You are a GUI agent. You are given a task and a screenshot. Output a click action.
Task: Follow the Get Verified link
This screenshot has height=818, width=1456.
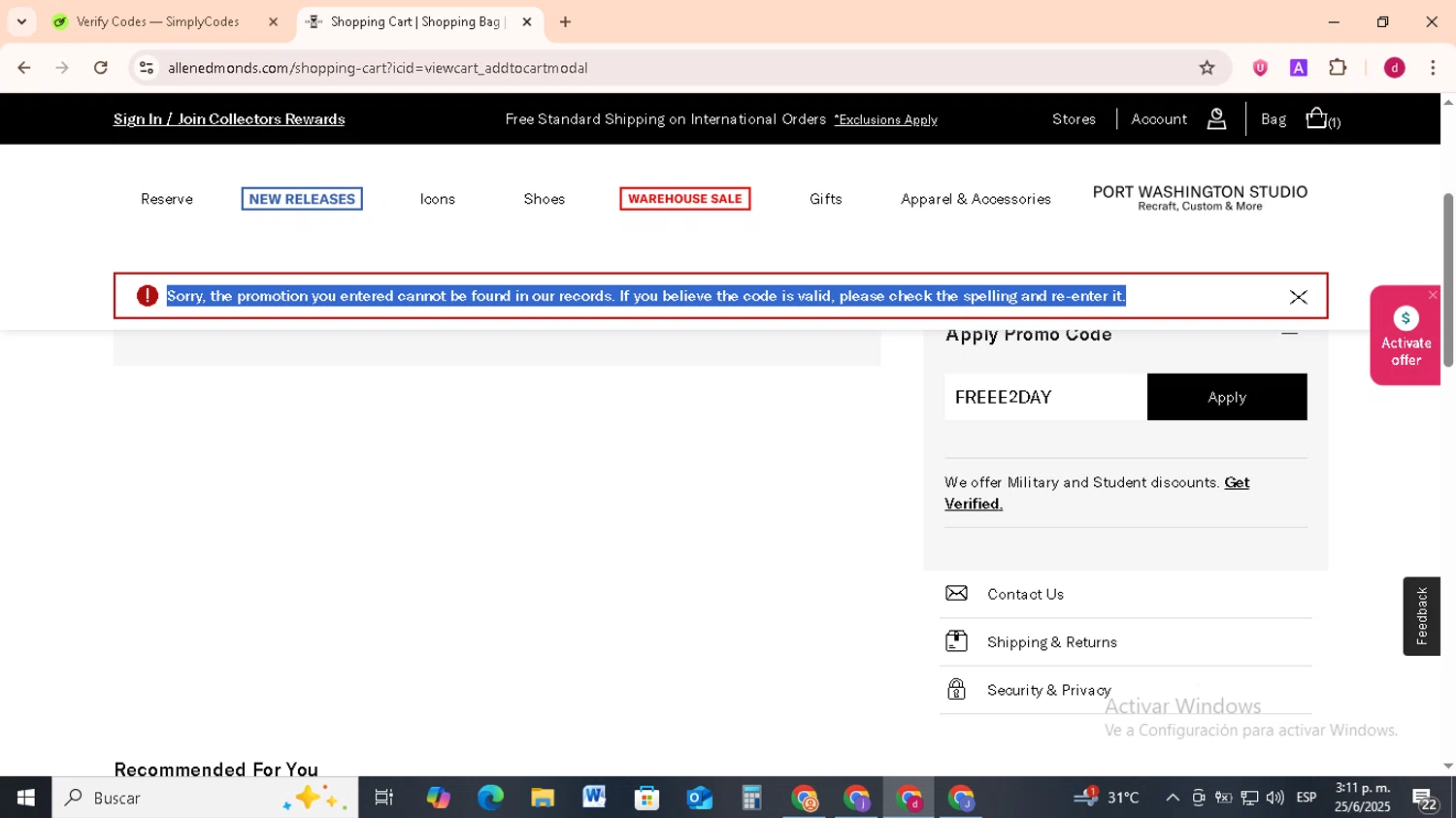coord(1097,493)
